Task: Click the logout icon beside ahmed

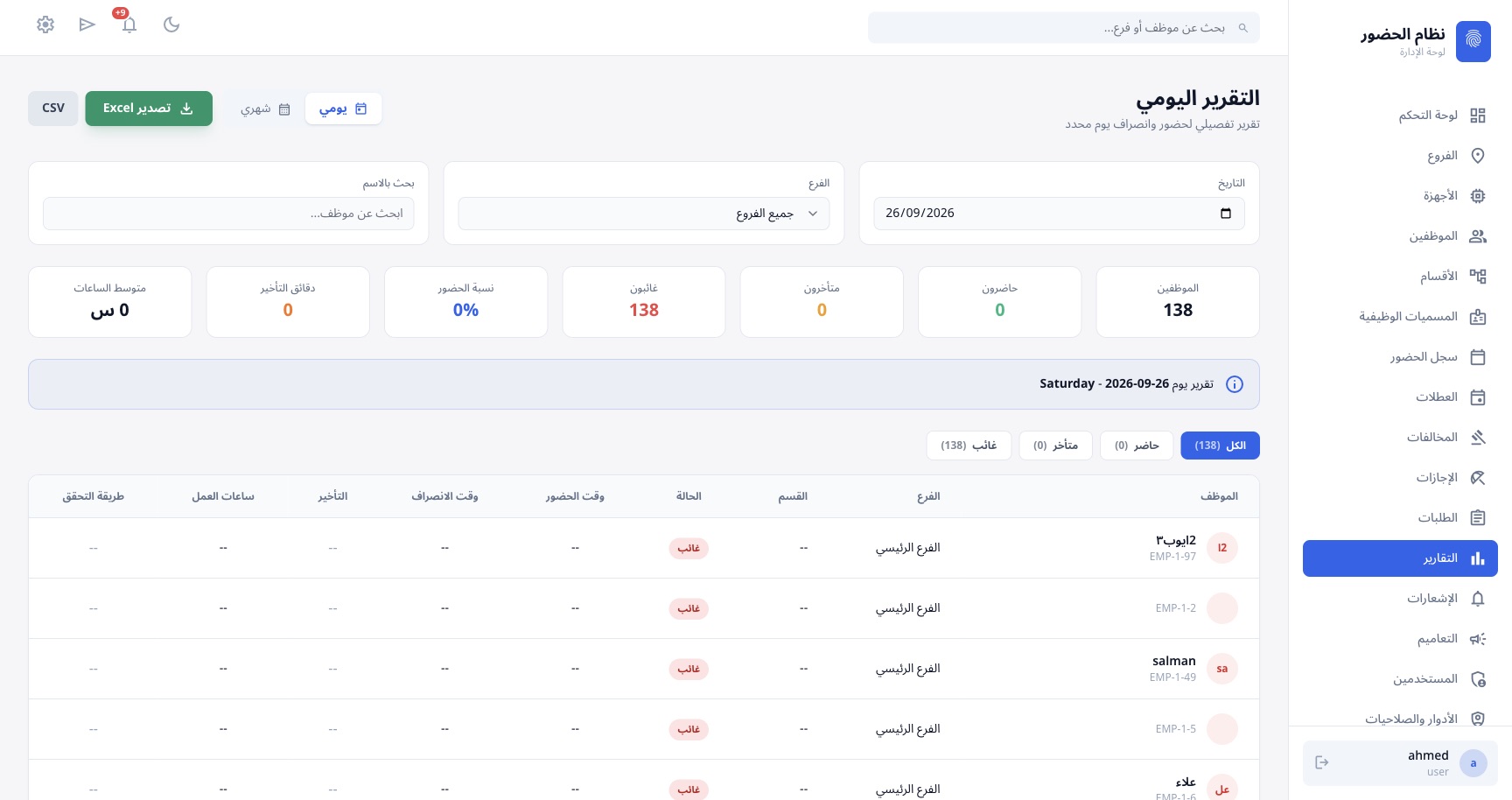Action: coord(1322,762)
